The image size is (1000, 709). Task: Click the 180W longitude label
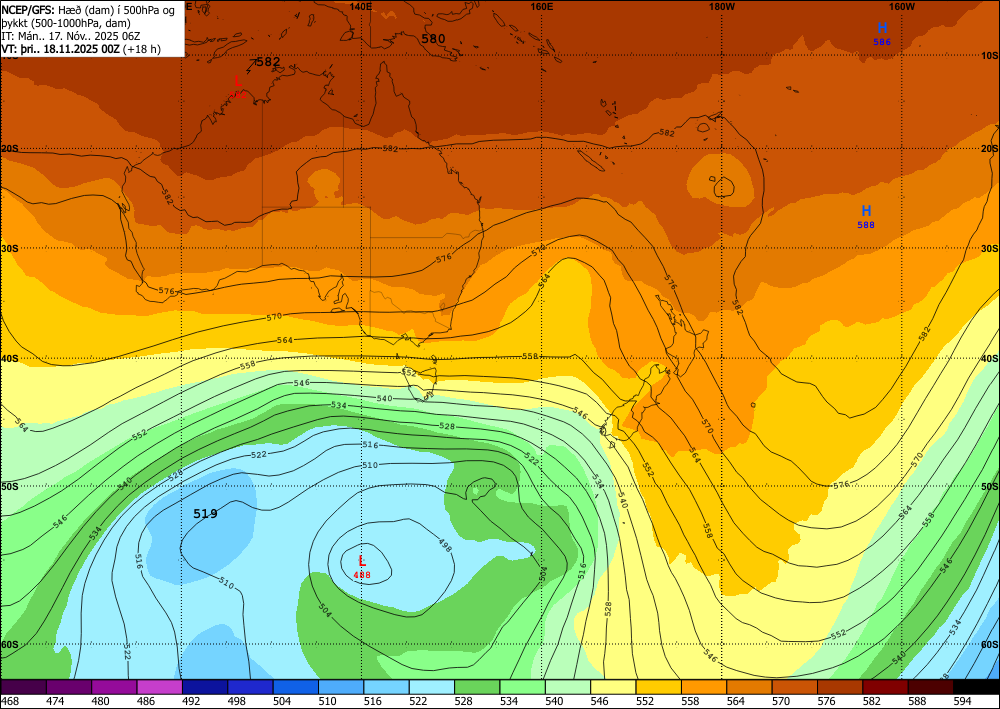coord(722,6)
